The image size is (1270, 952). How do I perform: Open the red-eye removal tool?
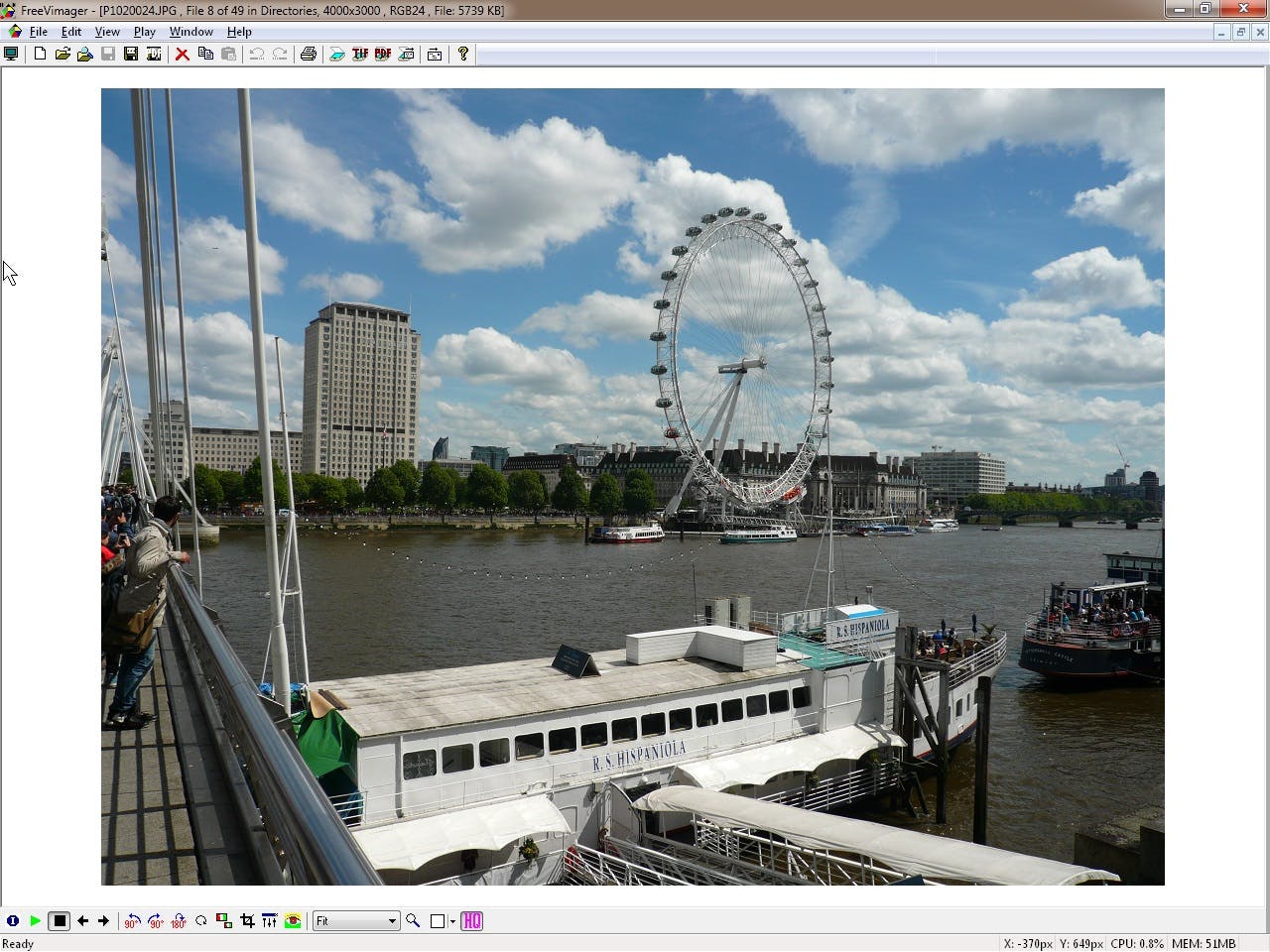click(x=294, y=921)
